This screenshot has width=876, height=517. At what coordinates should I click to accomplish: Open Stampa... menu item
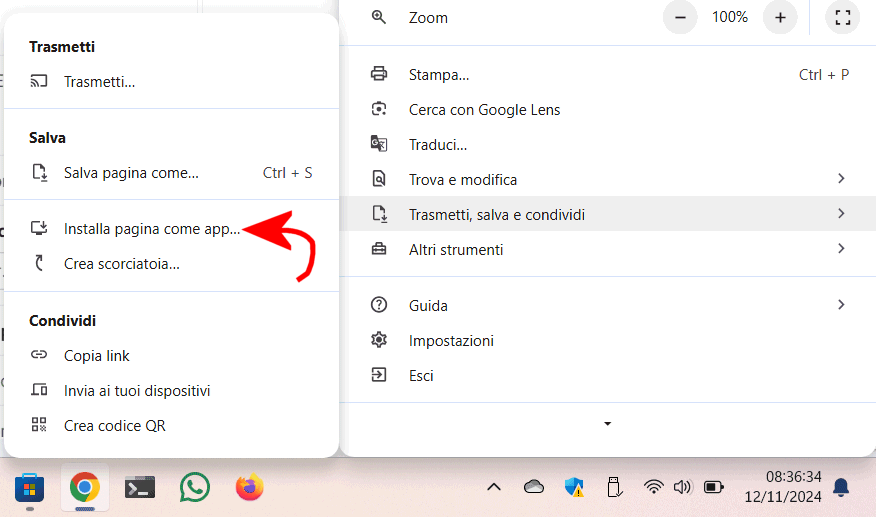(x=608, y=74)
